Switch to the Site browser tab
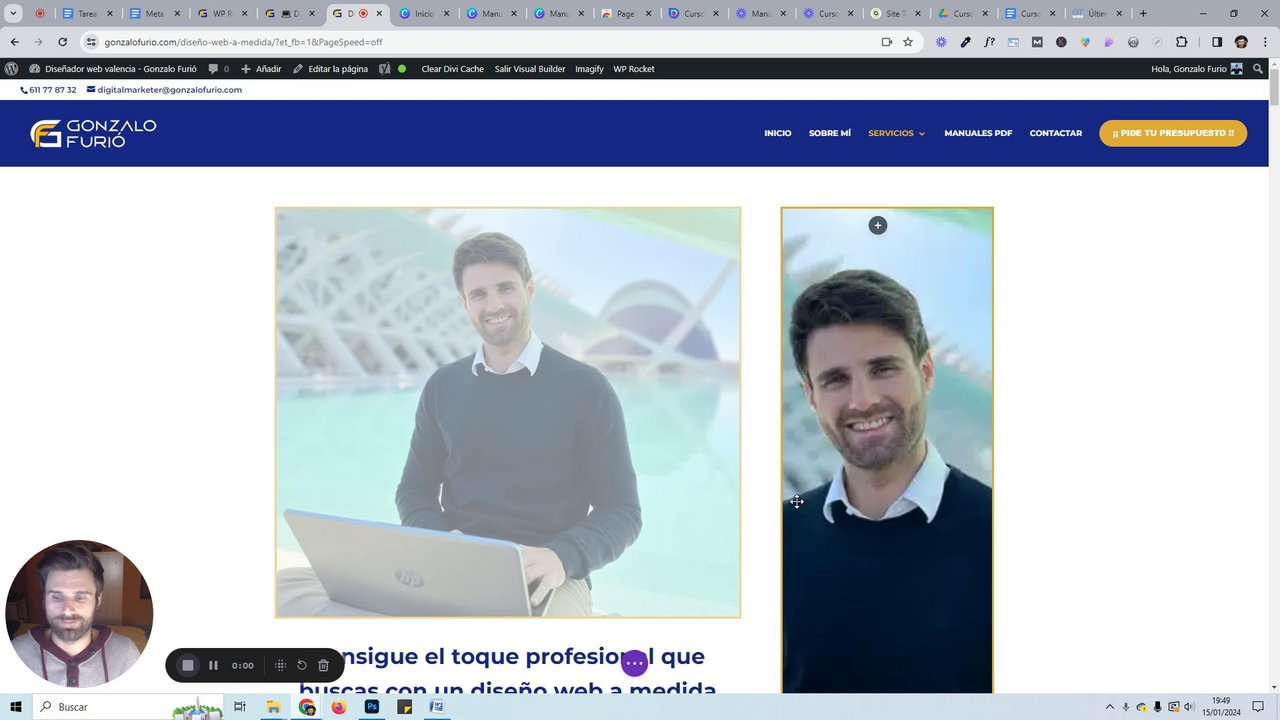The image size is (1280, 720). click(x=895, y=14)
